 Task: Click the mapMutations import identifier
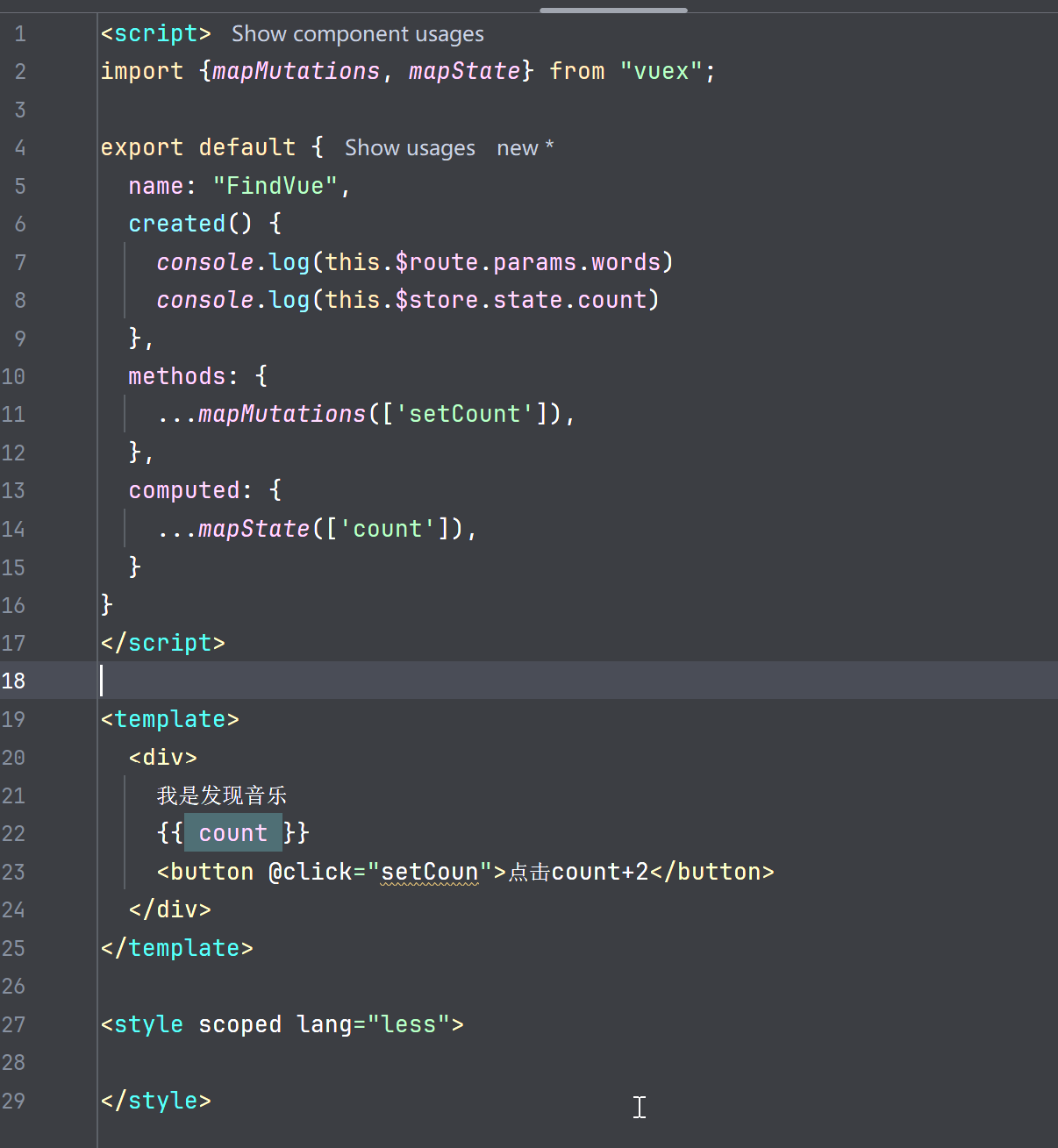[297, 71]
